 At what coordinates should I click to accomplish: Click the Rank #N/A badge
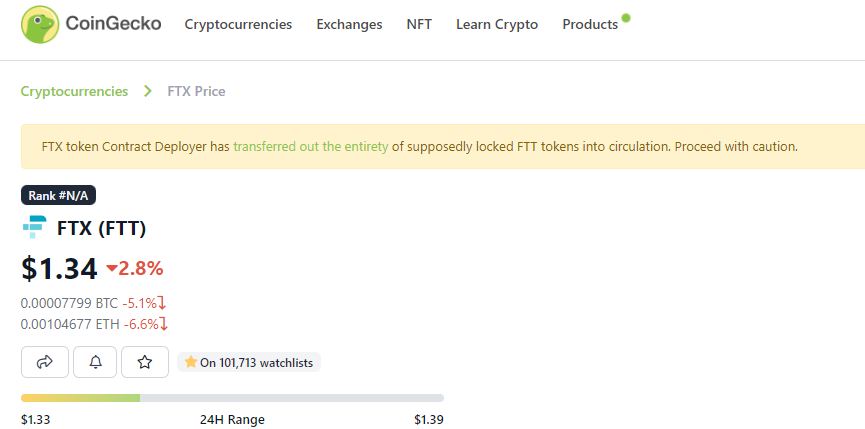pos(58,195)
